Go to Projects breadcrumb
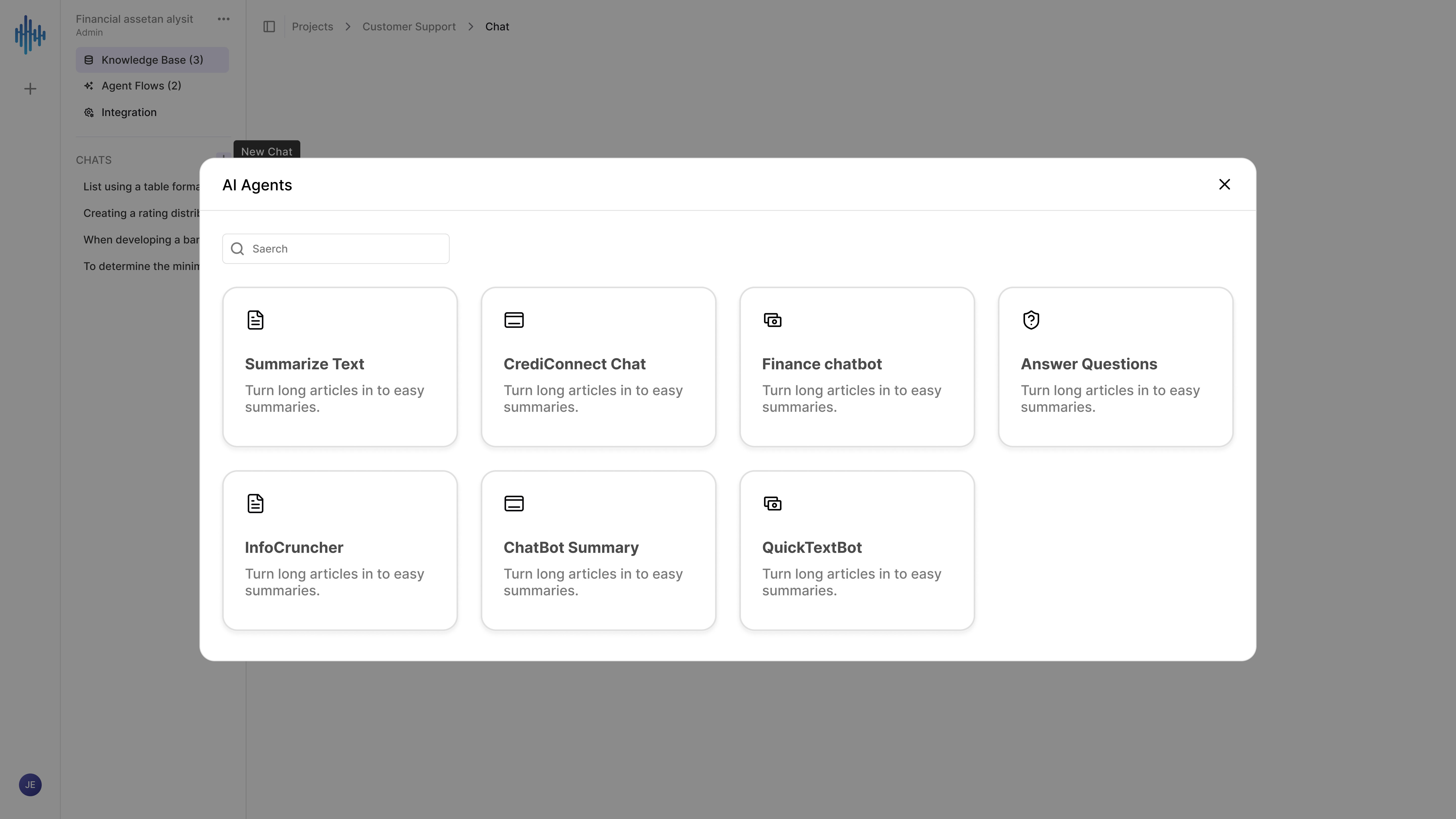The image size is (1456, 819). tap(313, 27)
